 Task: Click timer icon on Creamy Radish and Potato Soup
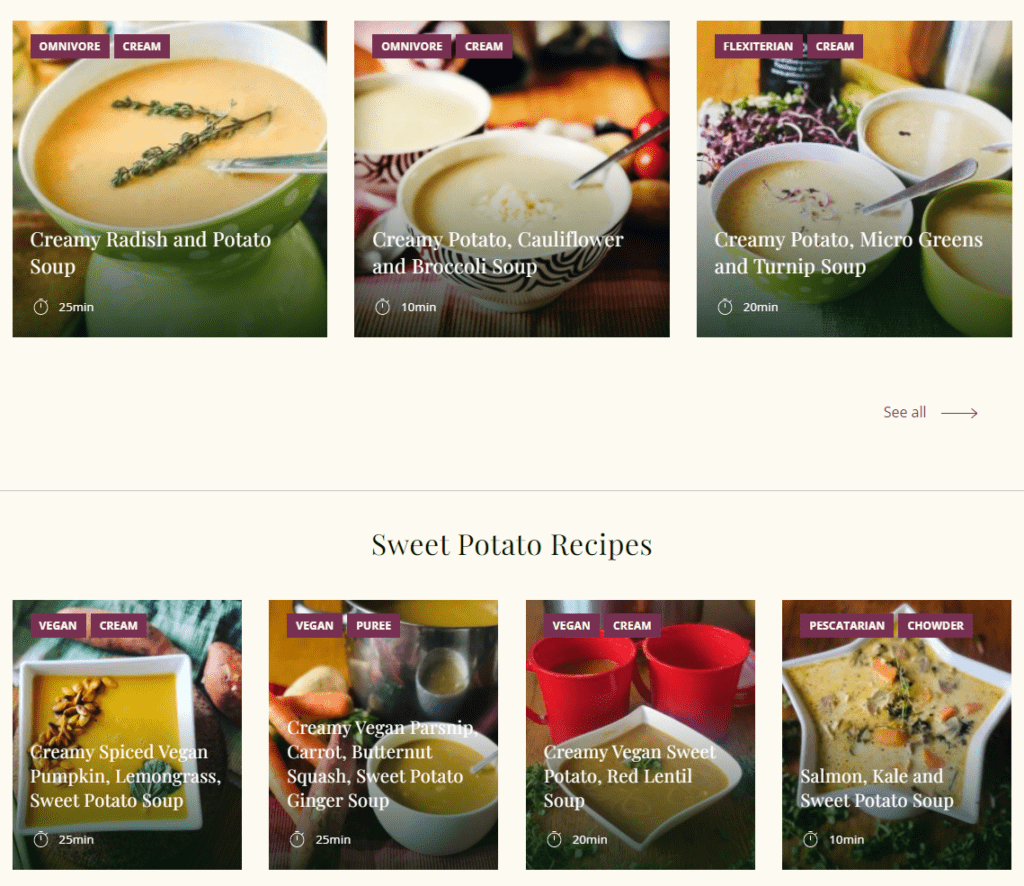pyautogui.click(x=40, y=307)
